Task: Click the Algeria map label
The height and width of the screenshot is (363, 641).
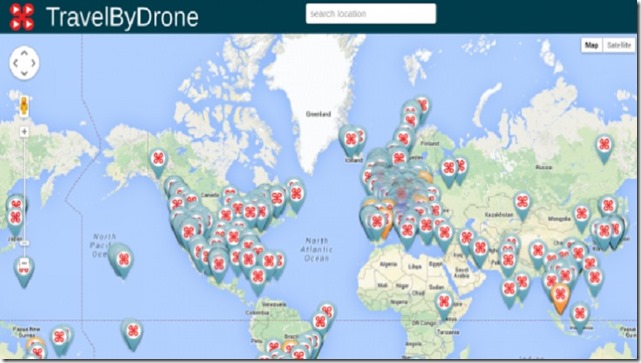Action: point(388,264)
